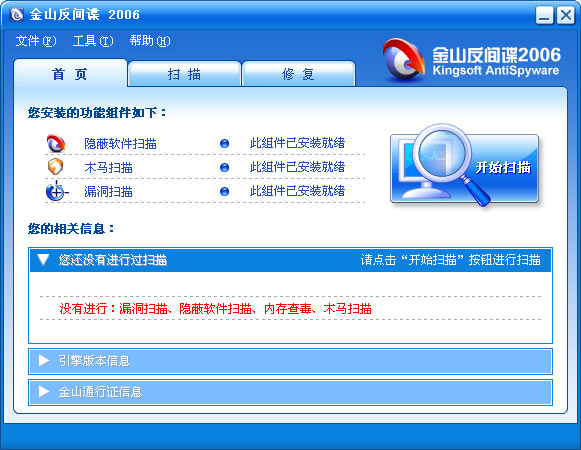The image size is (581, 450).
Task: Start scanning with the 开始扫描 button
Action: coord(464,168)
